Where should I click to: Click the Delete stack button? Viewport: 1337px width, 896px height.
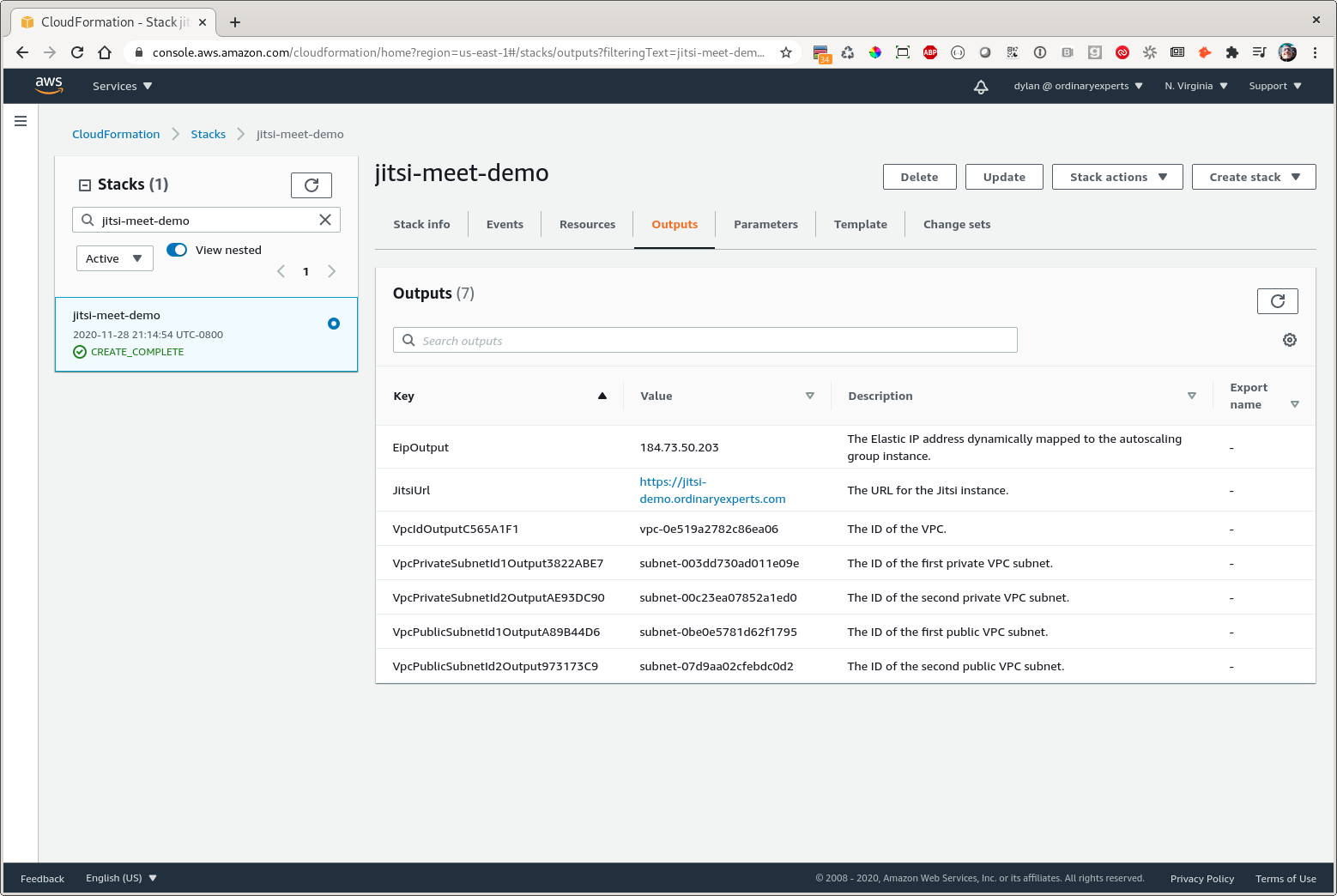[919, 177]
